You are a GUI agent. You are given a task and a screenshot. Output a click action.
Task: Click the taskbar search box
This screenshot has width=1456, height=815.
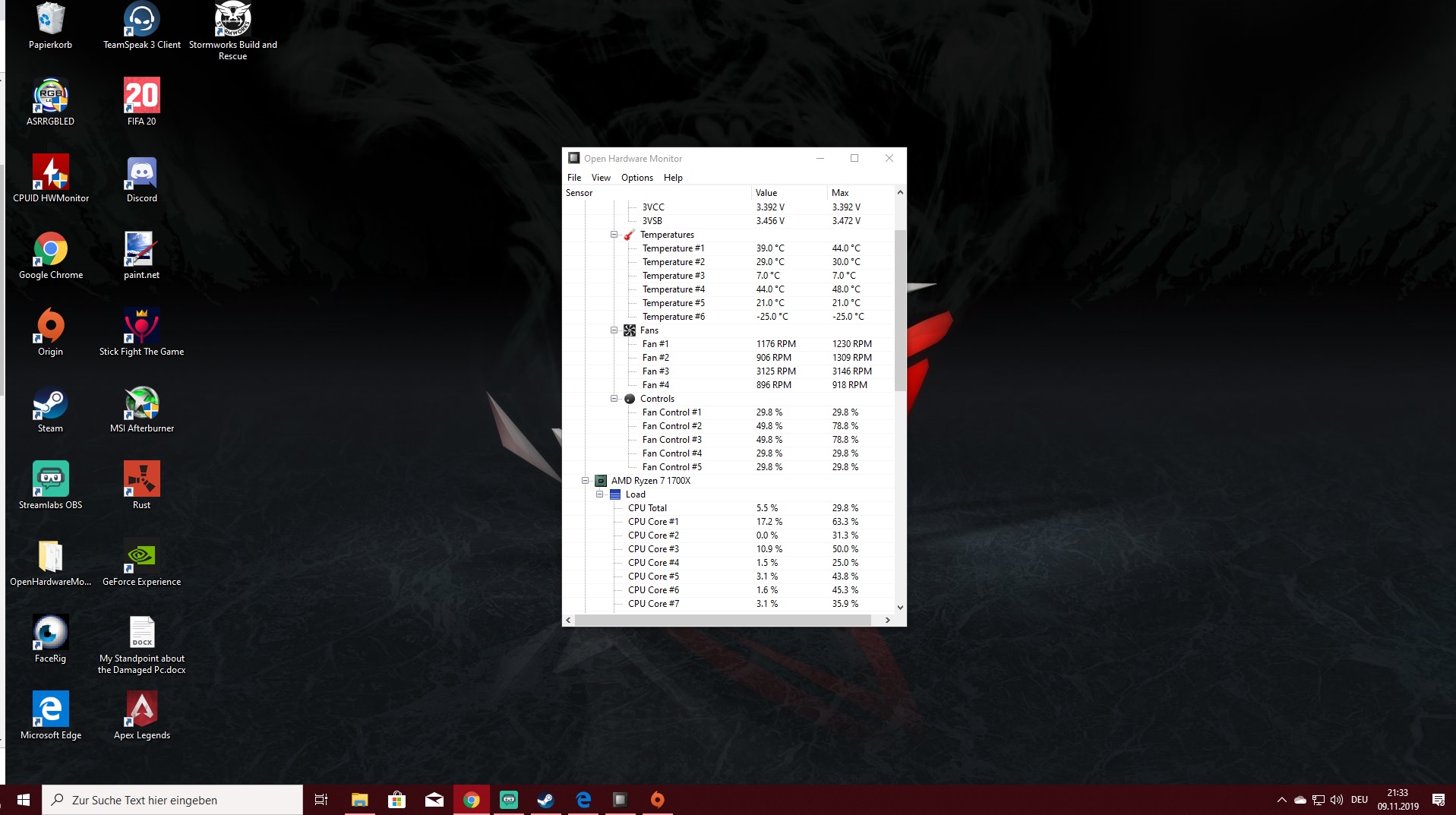coord(172,800)
